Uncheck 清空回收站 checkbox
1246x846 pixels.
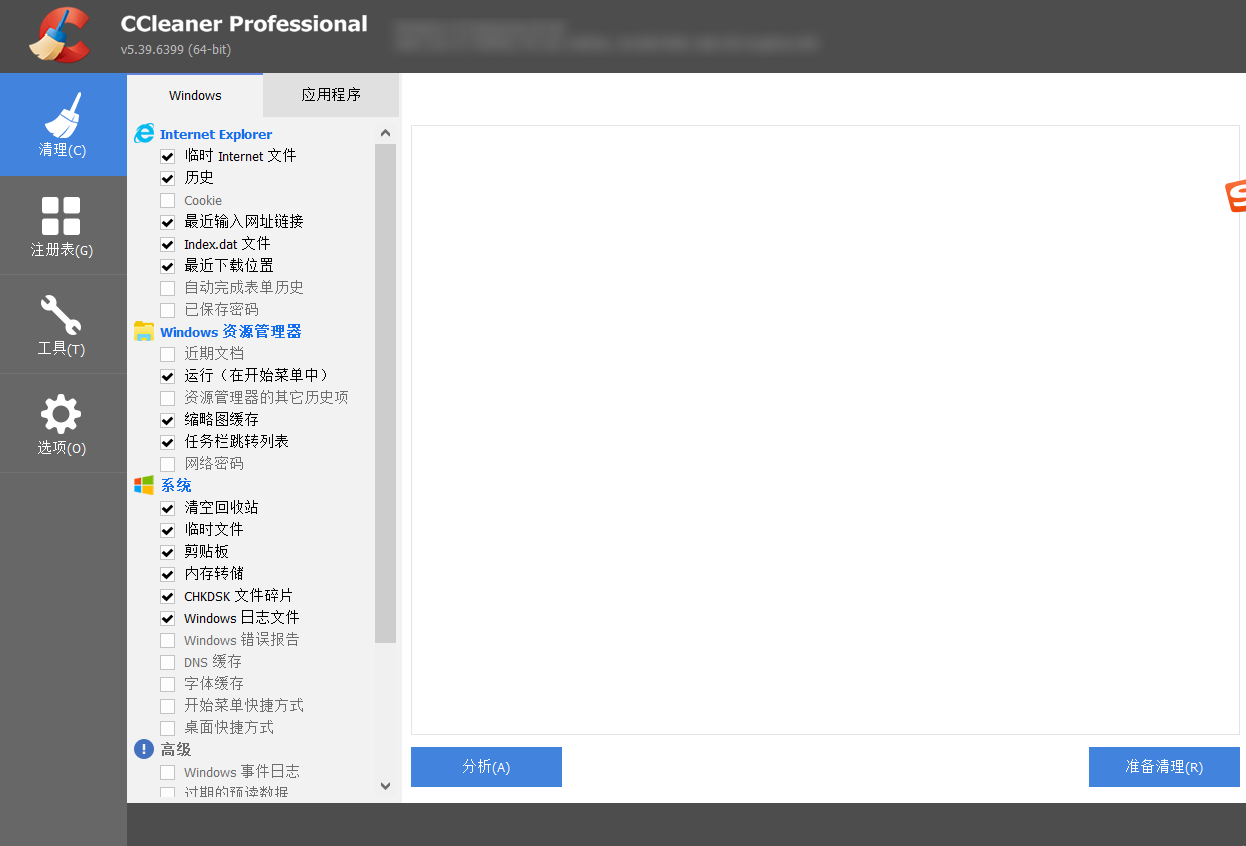(167, 509)
